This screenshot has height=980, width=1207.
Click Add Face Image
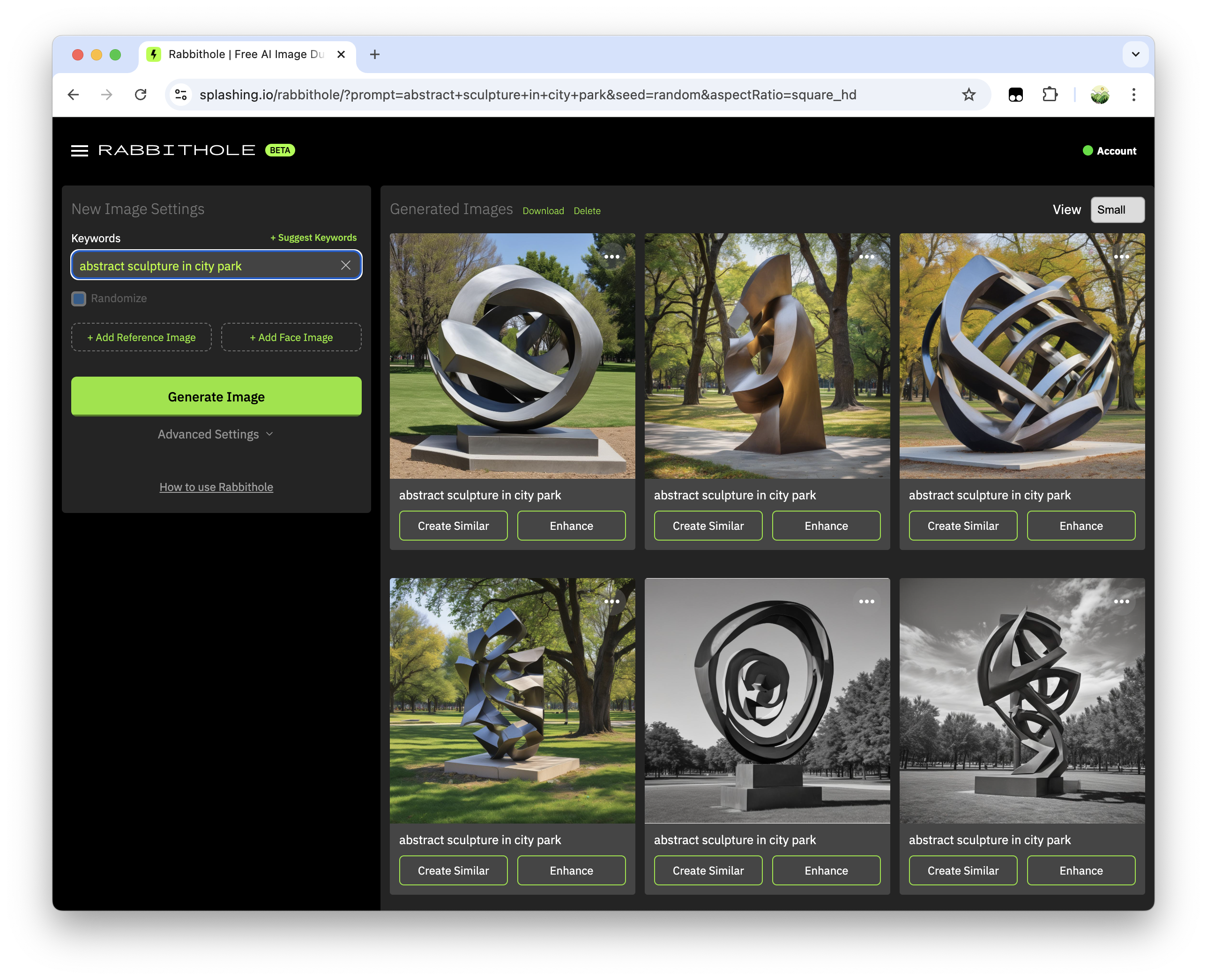click(291, 337)
